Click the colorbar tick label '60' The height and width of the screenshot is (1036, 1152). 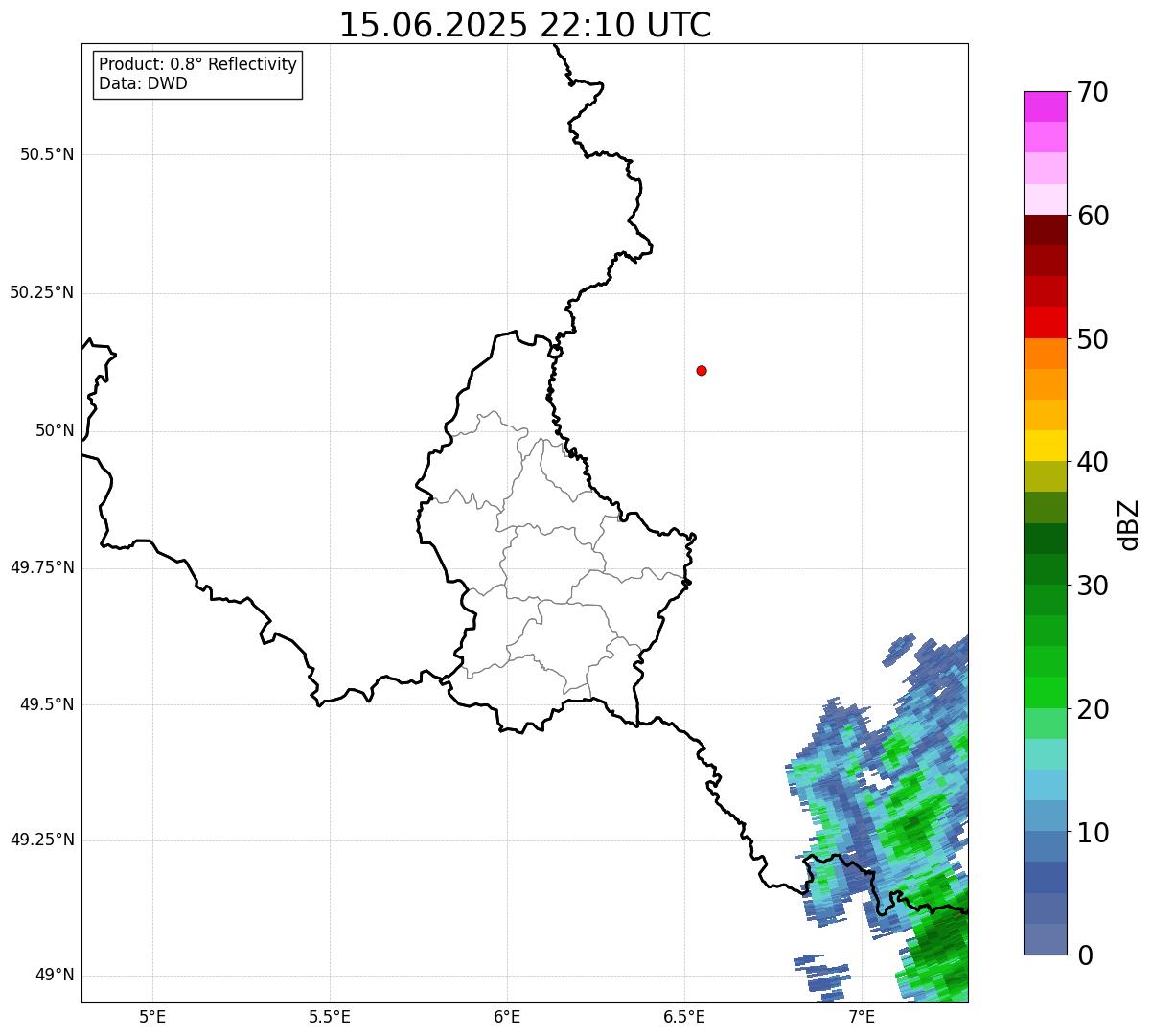pos(1093,216)
